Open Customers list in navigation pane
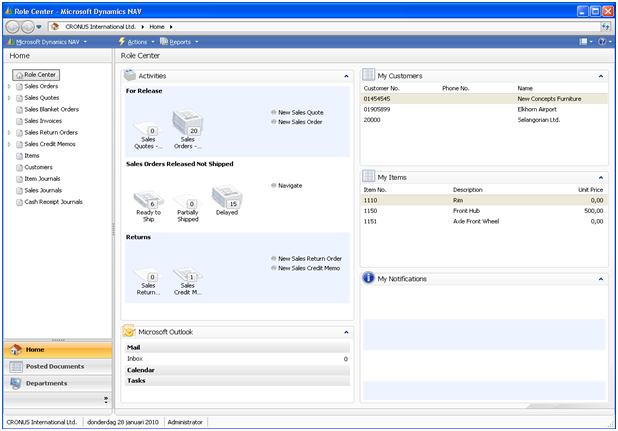This screenshot has height=431, width=618. coord(38,167)
